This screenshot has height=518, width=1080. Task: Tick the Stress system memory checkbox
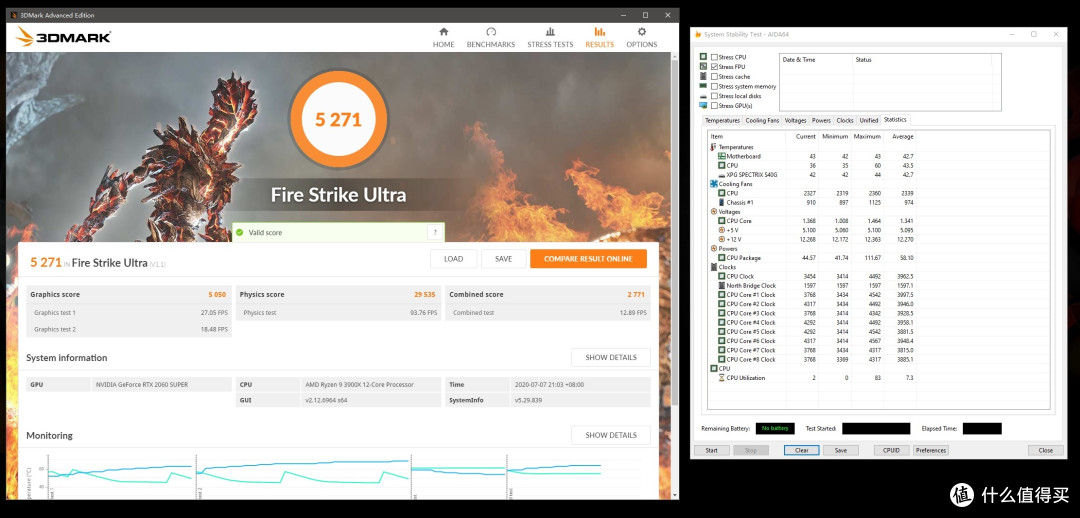[714, 86]
